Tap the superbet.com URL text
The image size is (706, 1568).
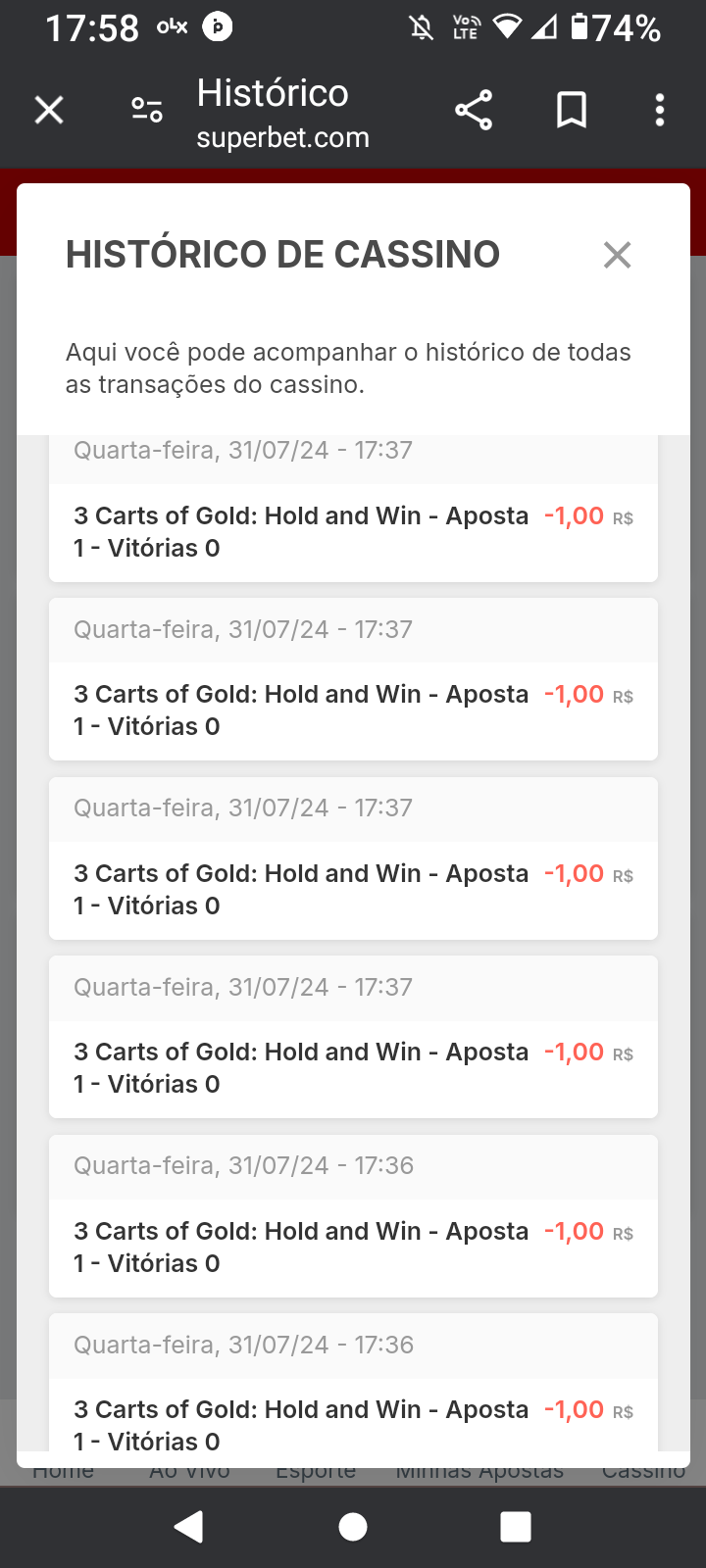click(282, 138)
